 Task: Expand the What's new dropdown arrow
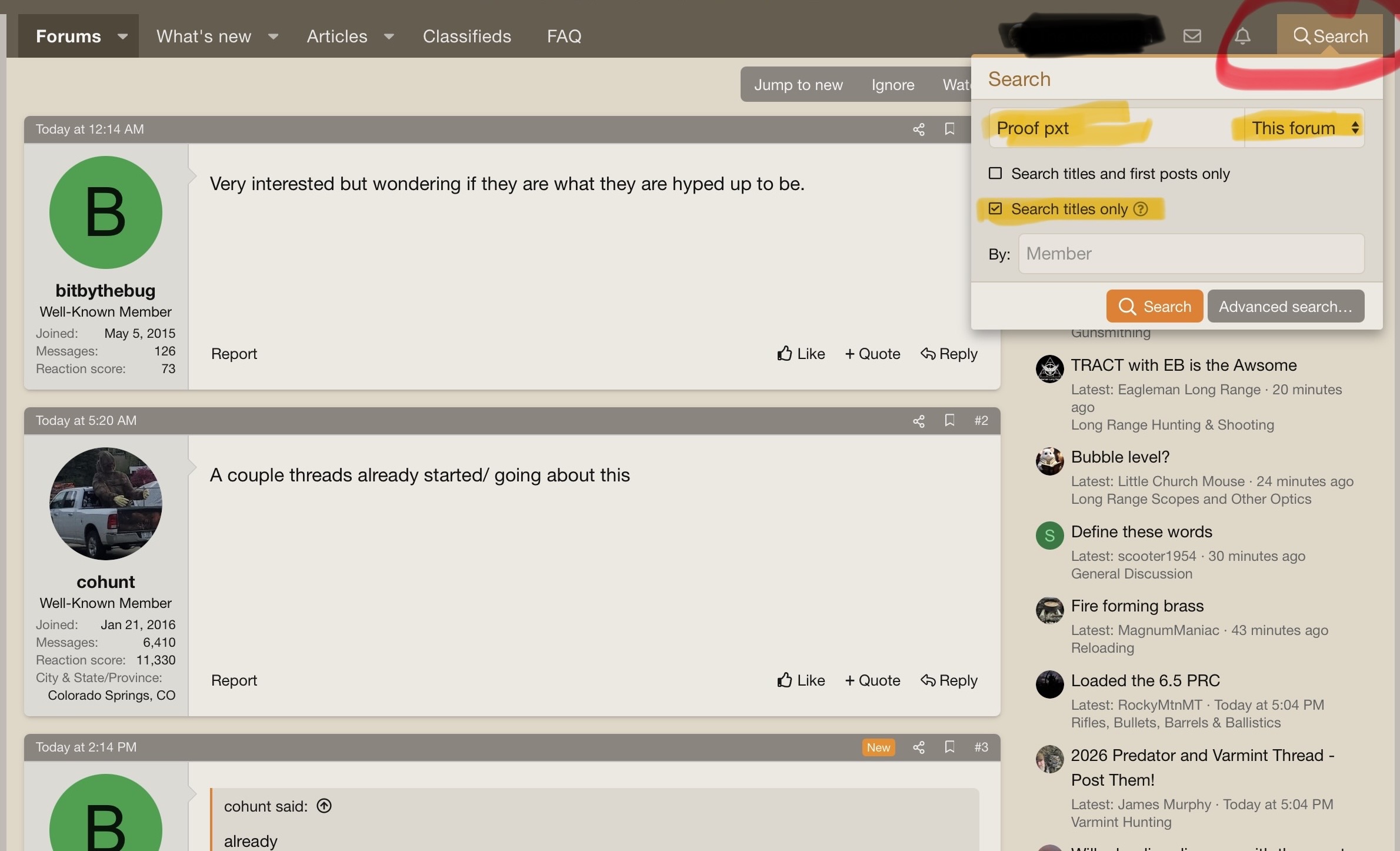273,36
